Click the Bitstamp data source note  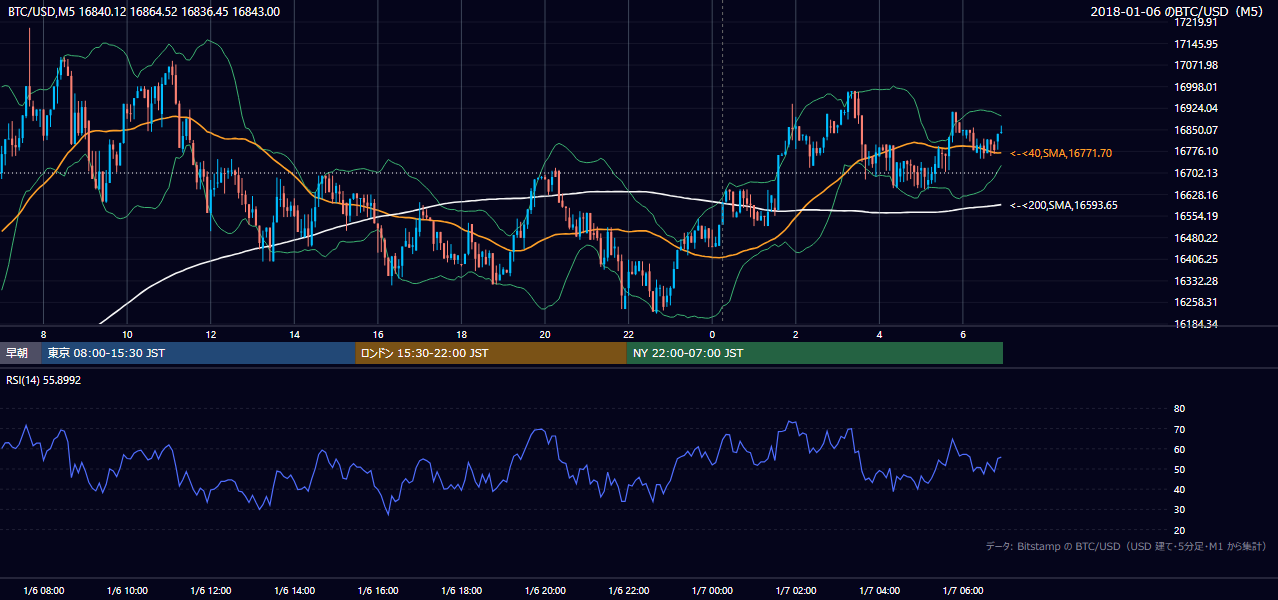point(1126,546)
